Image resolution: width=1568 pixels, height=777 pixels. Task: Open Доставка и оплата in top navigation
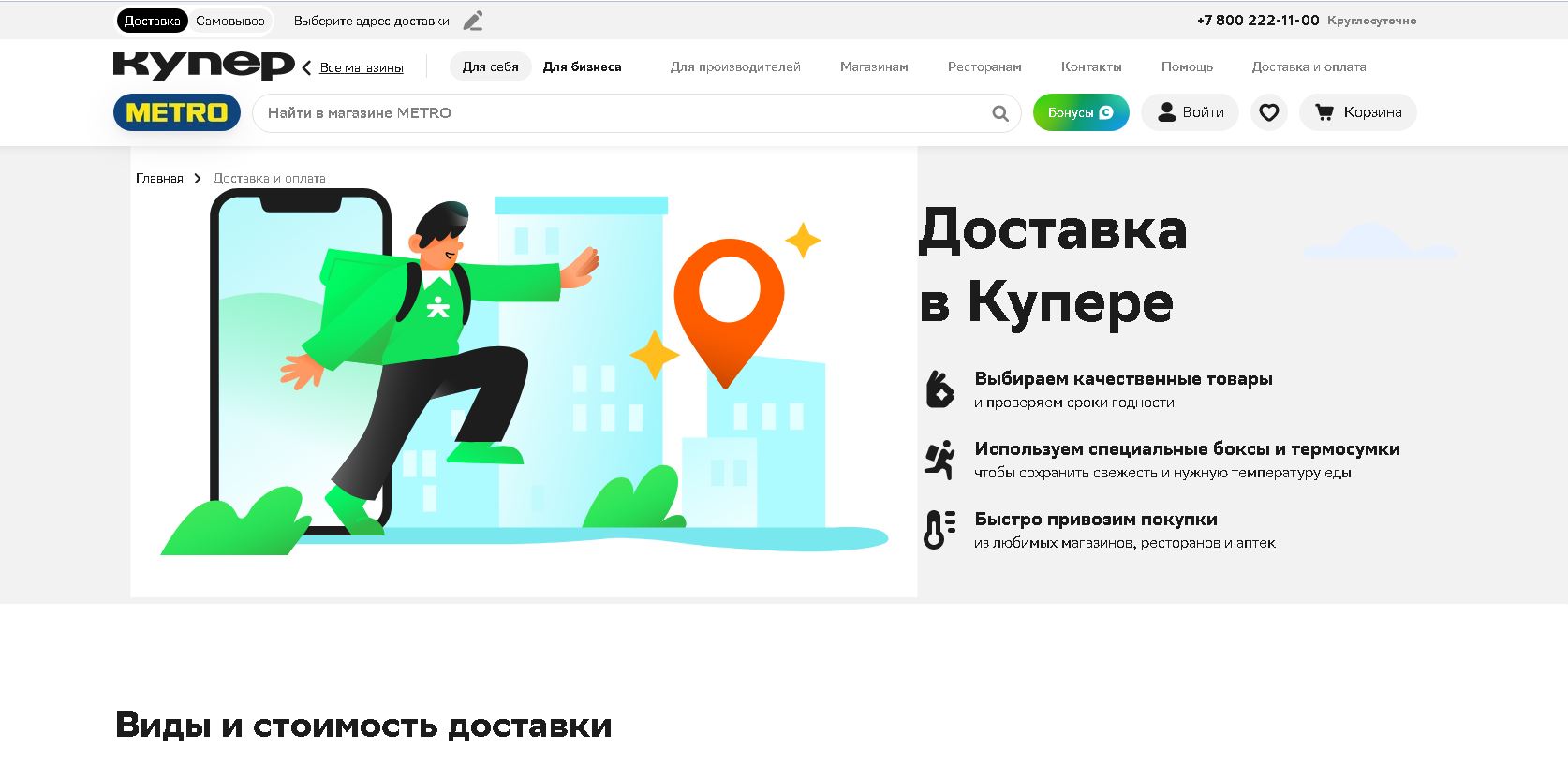1309,66
